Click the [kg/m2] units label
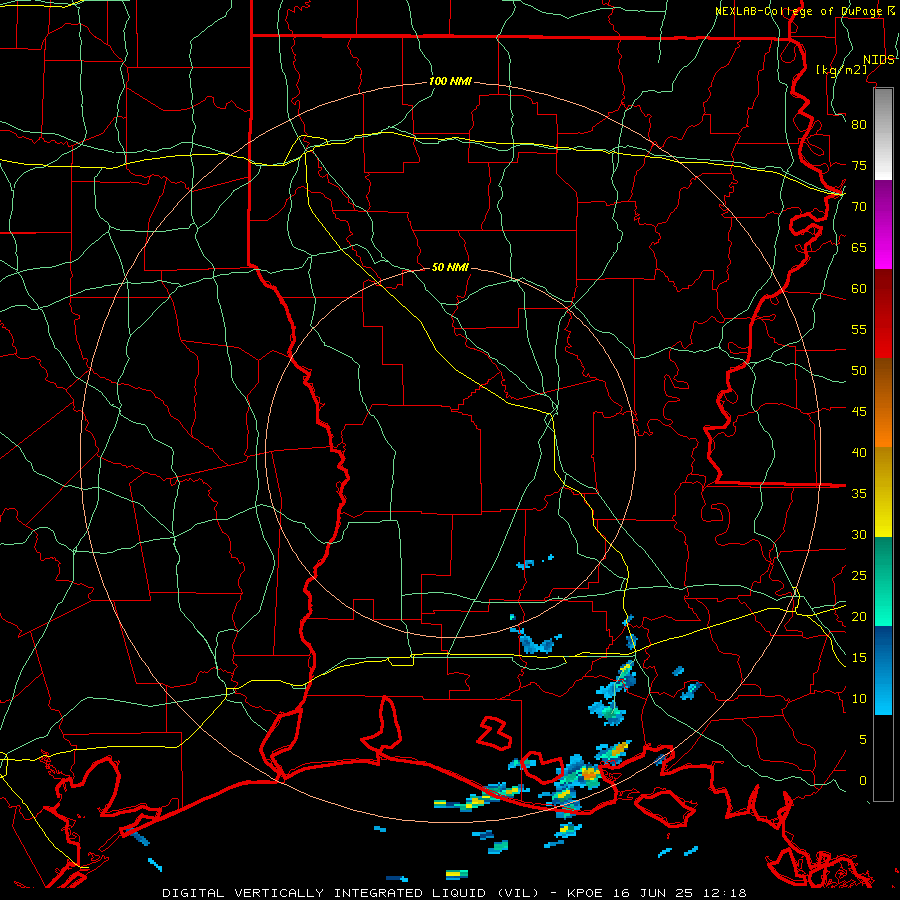The height and width of the screenshot is (900, 900). pos(841,70)
